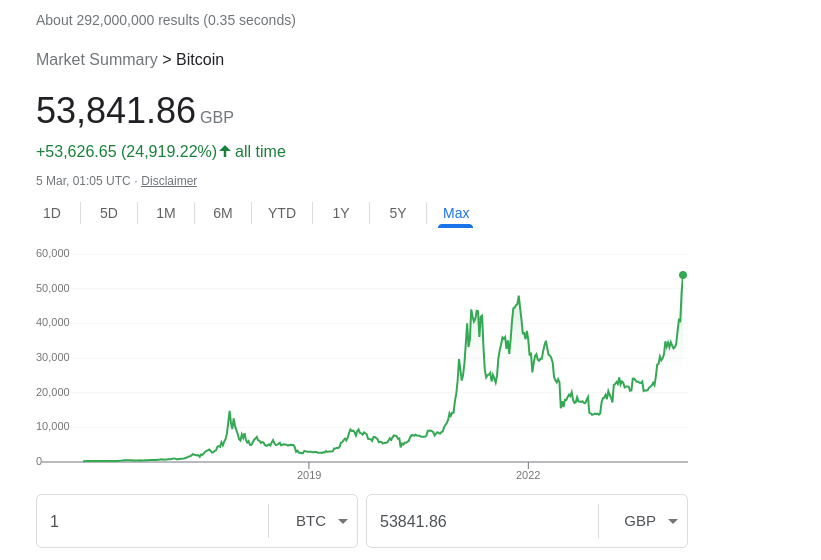Screen dimensions: 821x560
Task: Switch to the 5D chart range
Action: [x=109, y=214]
